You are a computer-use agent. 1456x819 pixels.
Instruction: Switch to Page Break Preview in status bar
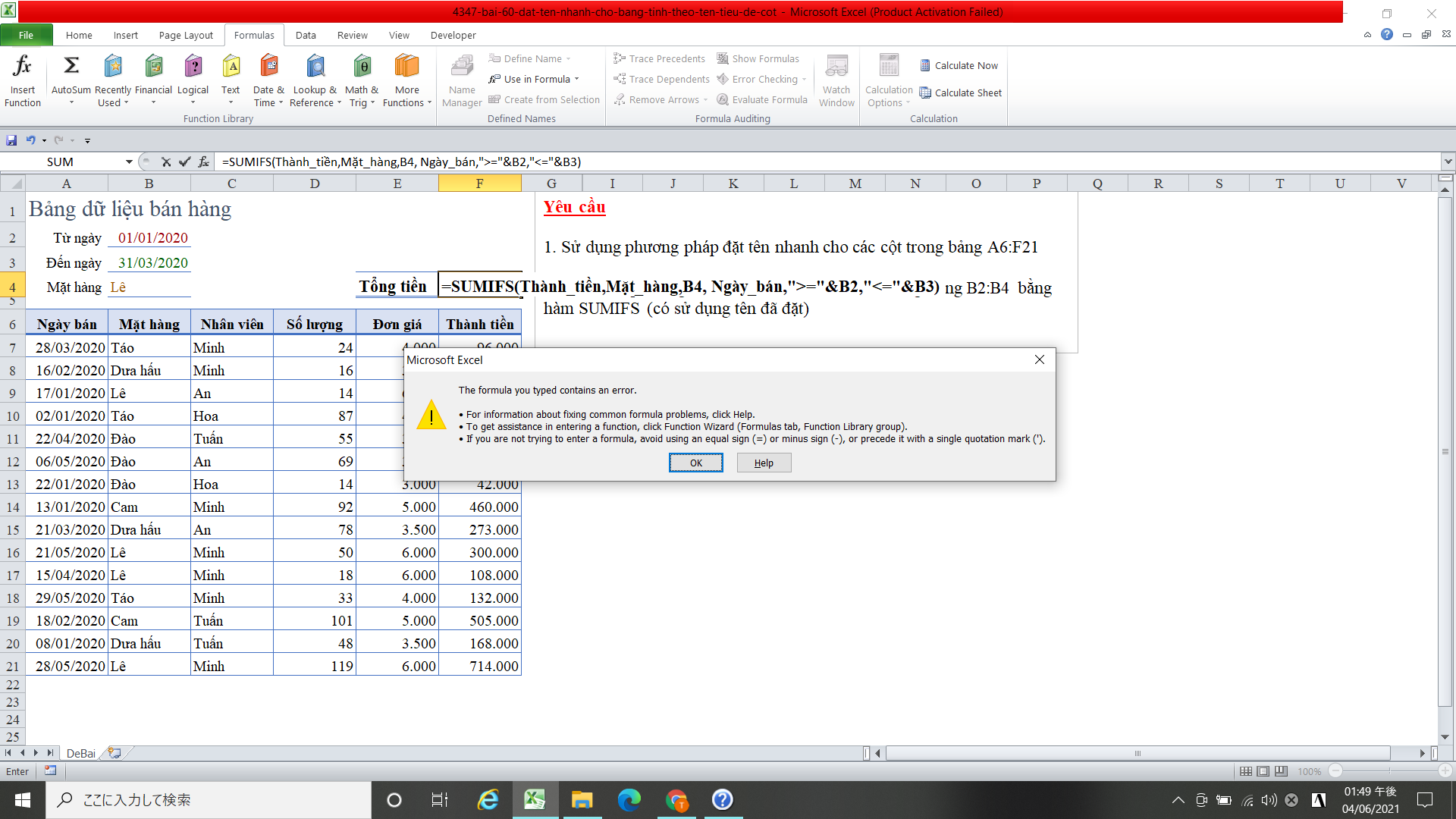[1281, 771]
